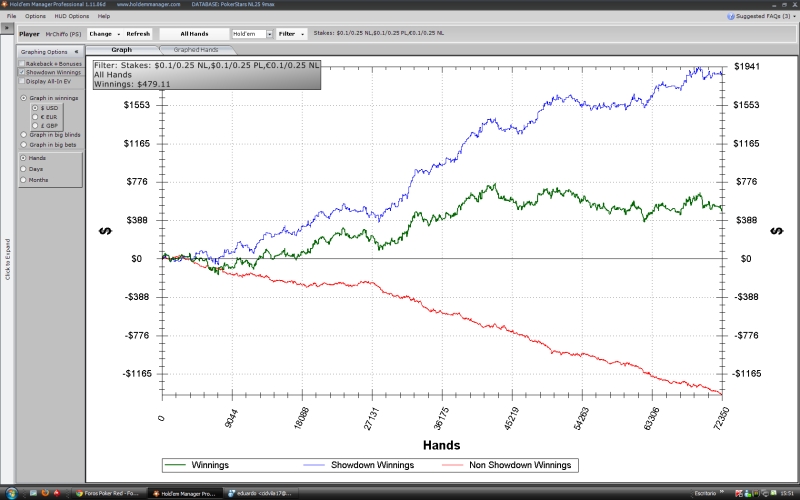This screenshot has height=500, width=800.
Task: Click the Stakes filter text in toolbar
Action: [x=379, y=33]
